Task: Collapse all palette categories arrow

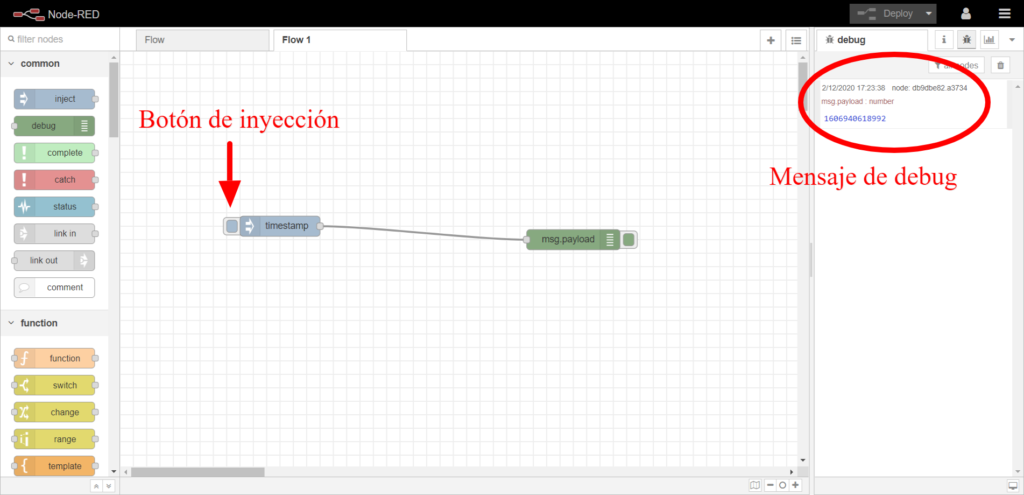Action: click(x=96, y=486)
